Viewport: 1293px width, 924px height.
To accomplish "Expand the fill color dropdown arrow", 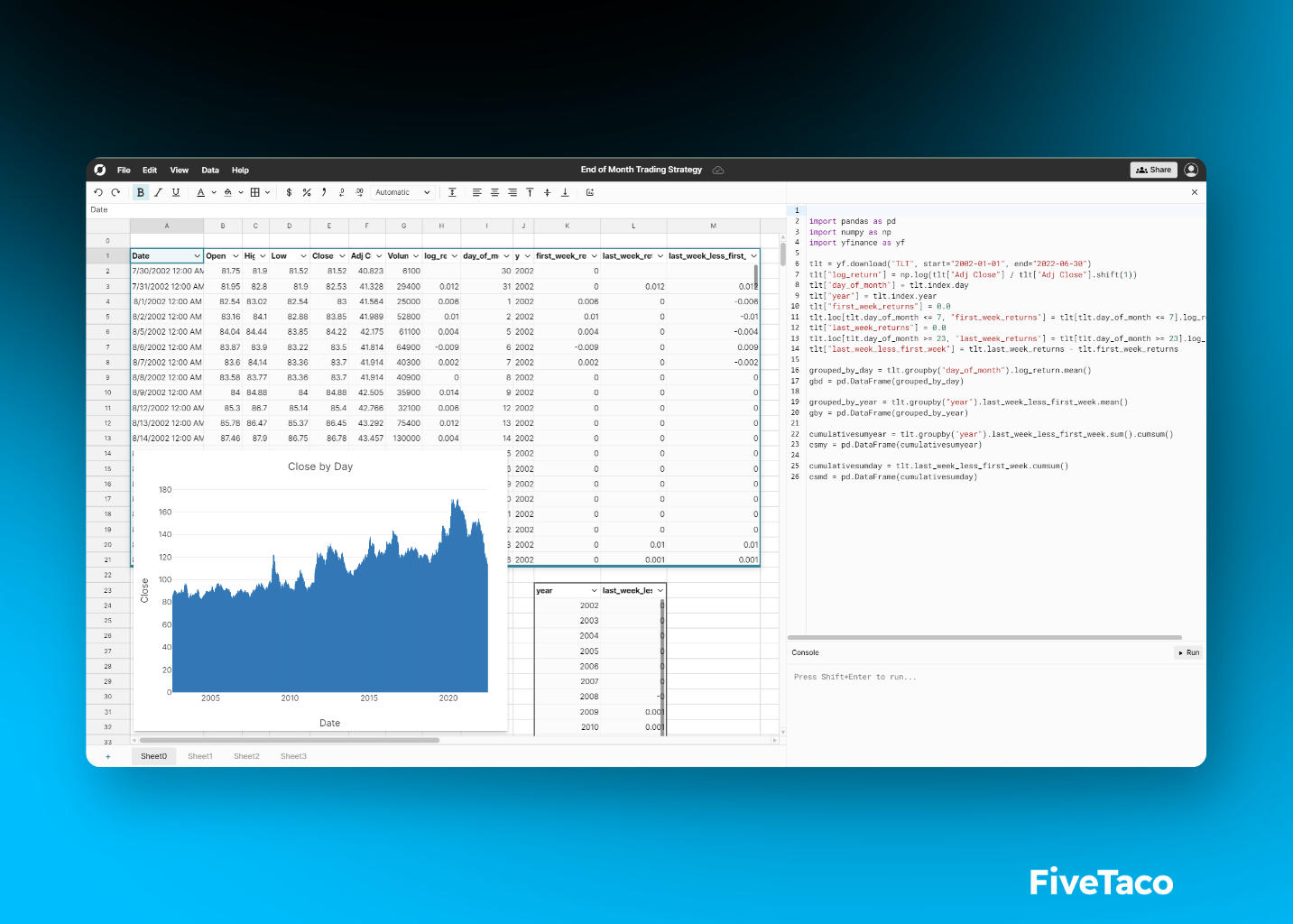I will [x=241, y=192].
